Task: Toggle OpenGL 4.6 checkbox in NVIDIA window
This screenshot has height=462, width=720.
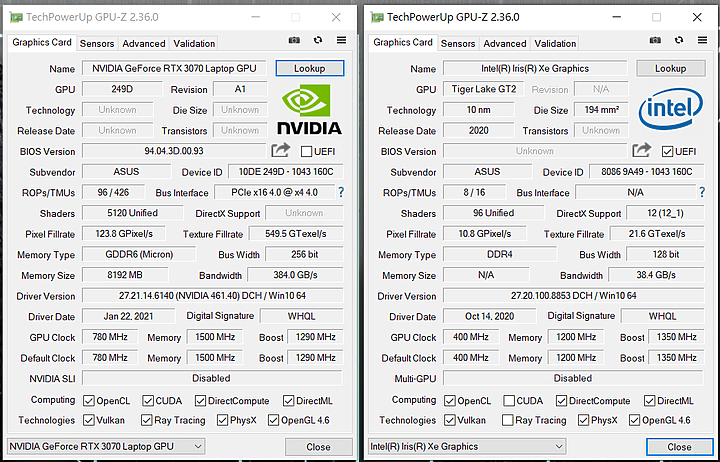Action: [x=273, y=420]
